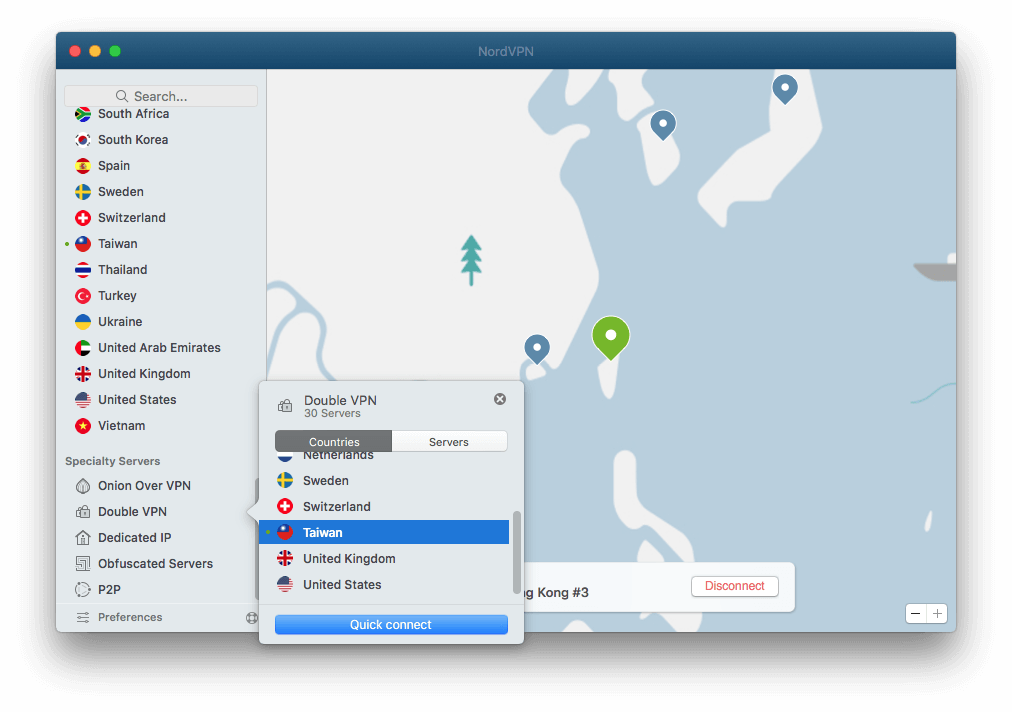Click United Kingdom flag in Double VPN popup
This screenshot has width=1012, height=712.
coord(285,558)
